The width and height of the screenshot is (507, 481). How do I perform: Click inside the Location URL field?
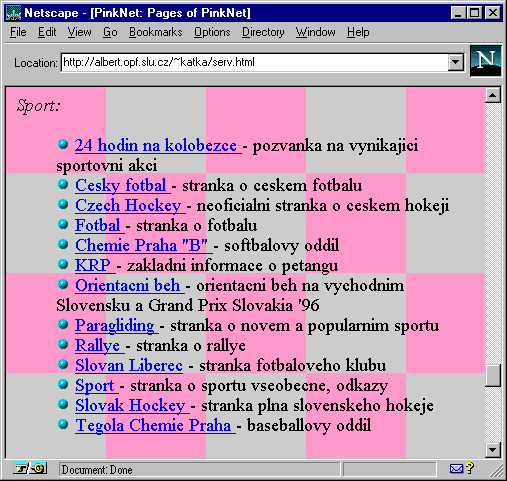255,62
